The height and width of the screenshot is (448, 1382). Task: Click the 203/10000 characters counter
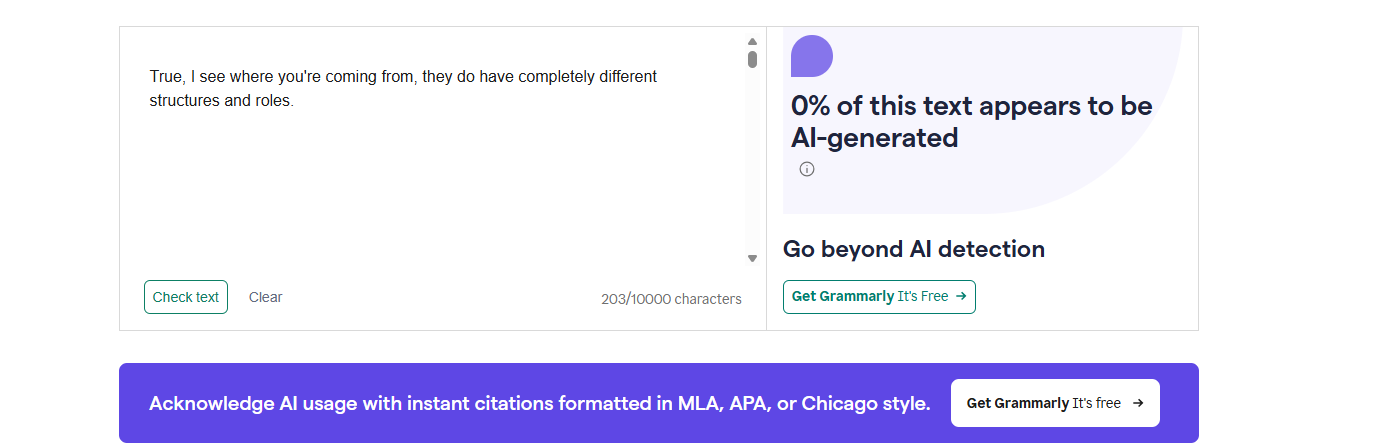click(x=671, y=299)
